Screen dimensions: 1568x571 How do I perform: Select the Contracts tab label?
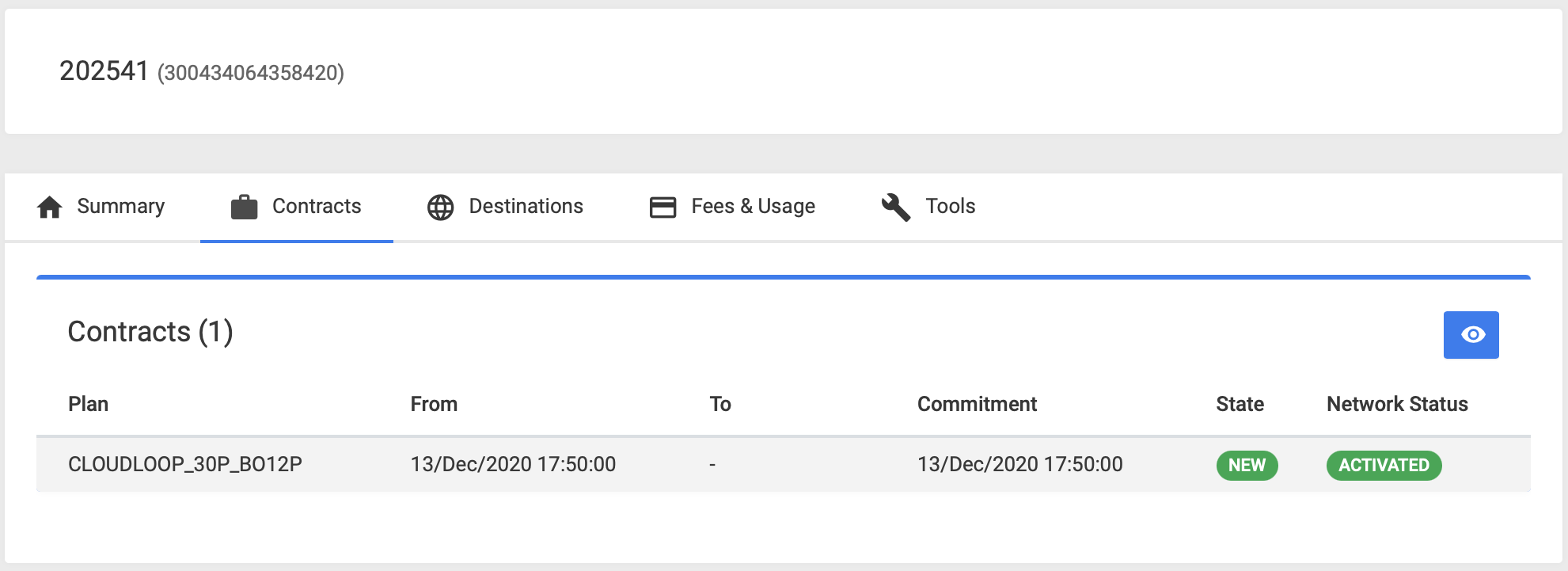pyautogui.click(x=317, y=207)
